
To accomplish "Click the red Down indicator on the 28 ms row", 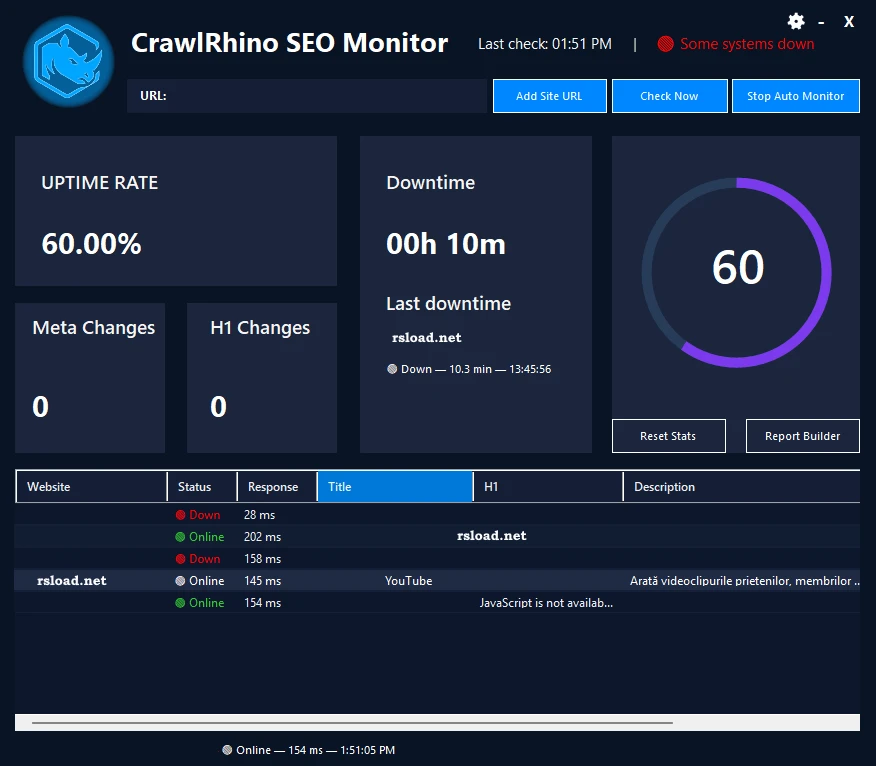I will tap(180, 515).
